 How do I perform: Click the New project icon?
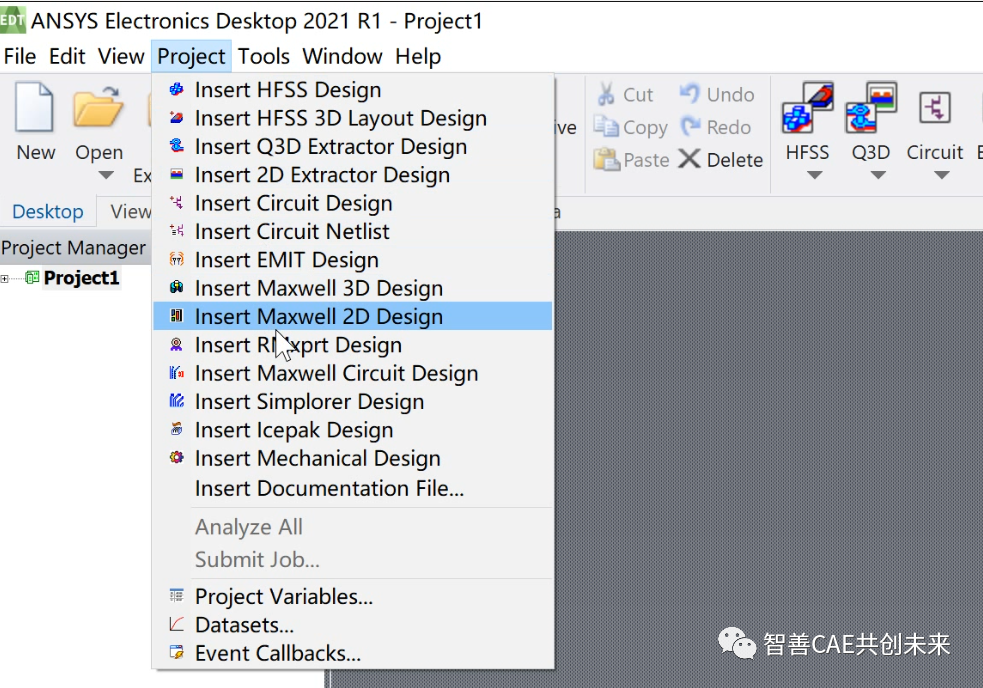[34, 107]
